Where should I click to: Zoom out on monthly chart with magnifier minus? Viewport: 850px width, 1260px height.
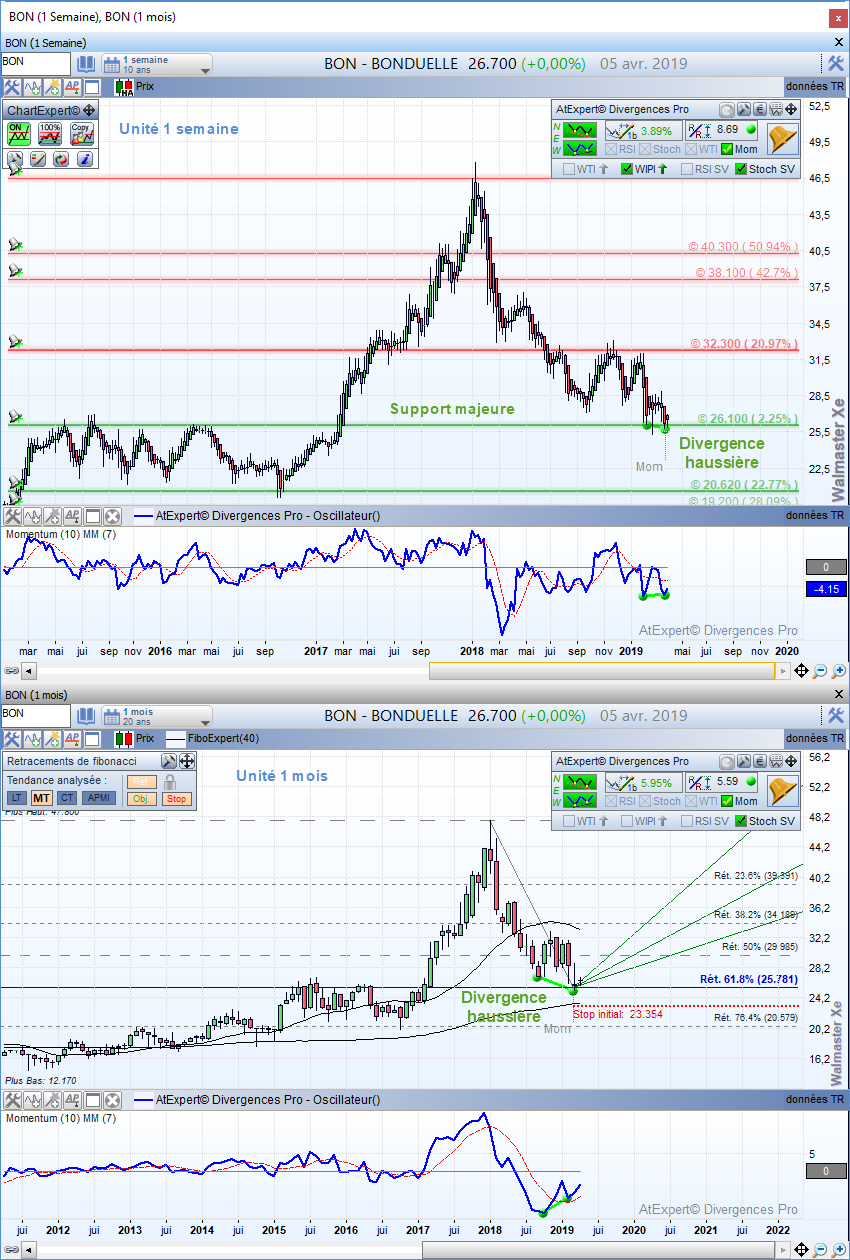tap(820, 1250)
